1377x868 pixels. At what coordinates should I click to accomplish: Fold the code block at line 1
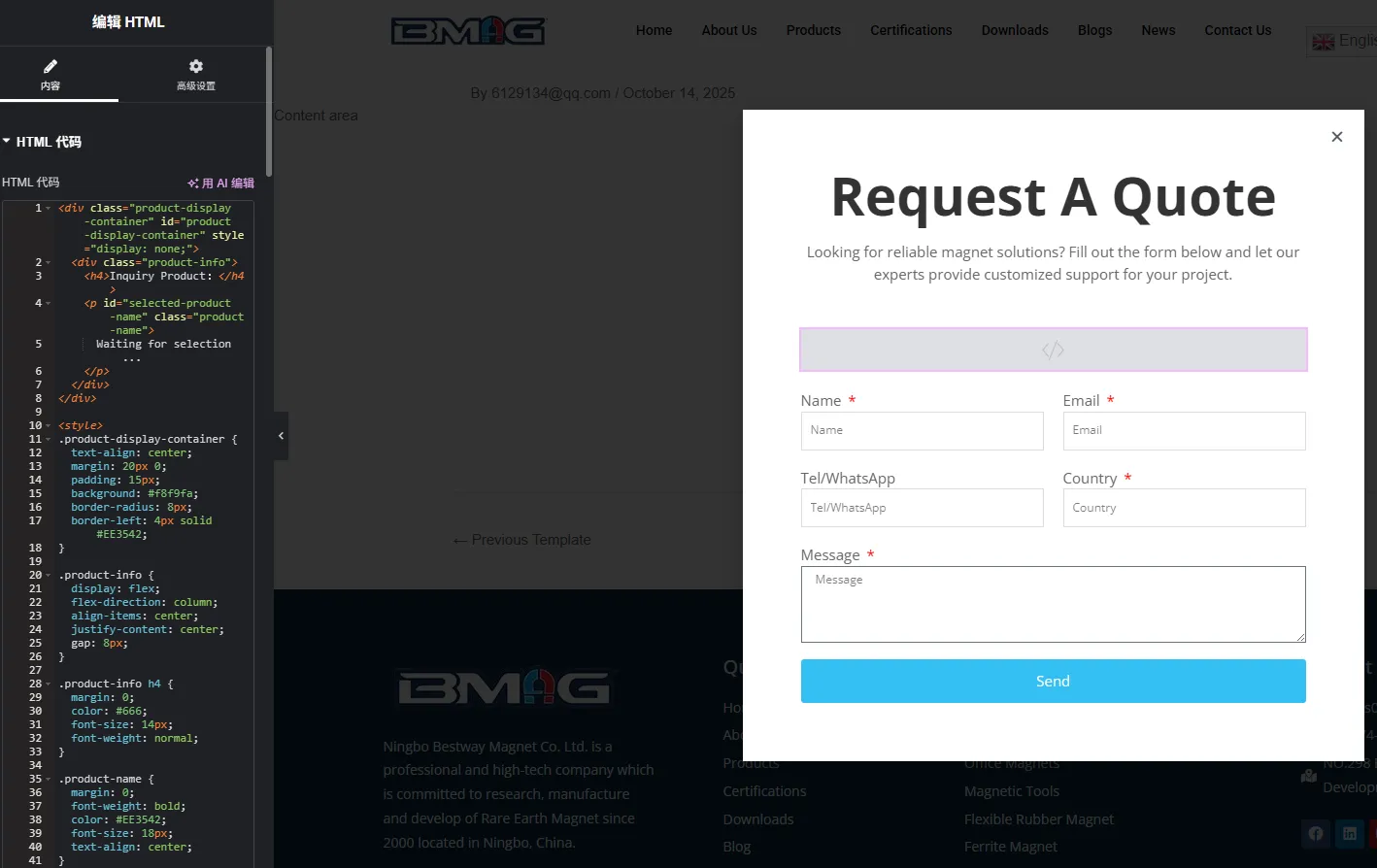point(49,209)
